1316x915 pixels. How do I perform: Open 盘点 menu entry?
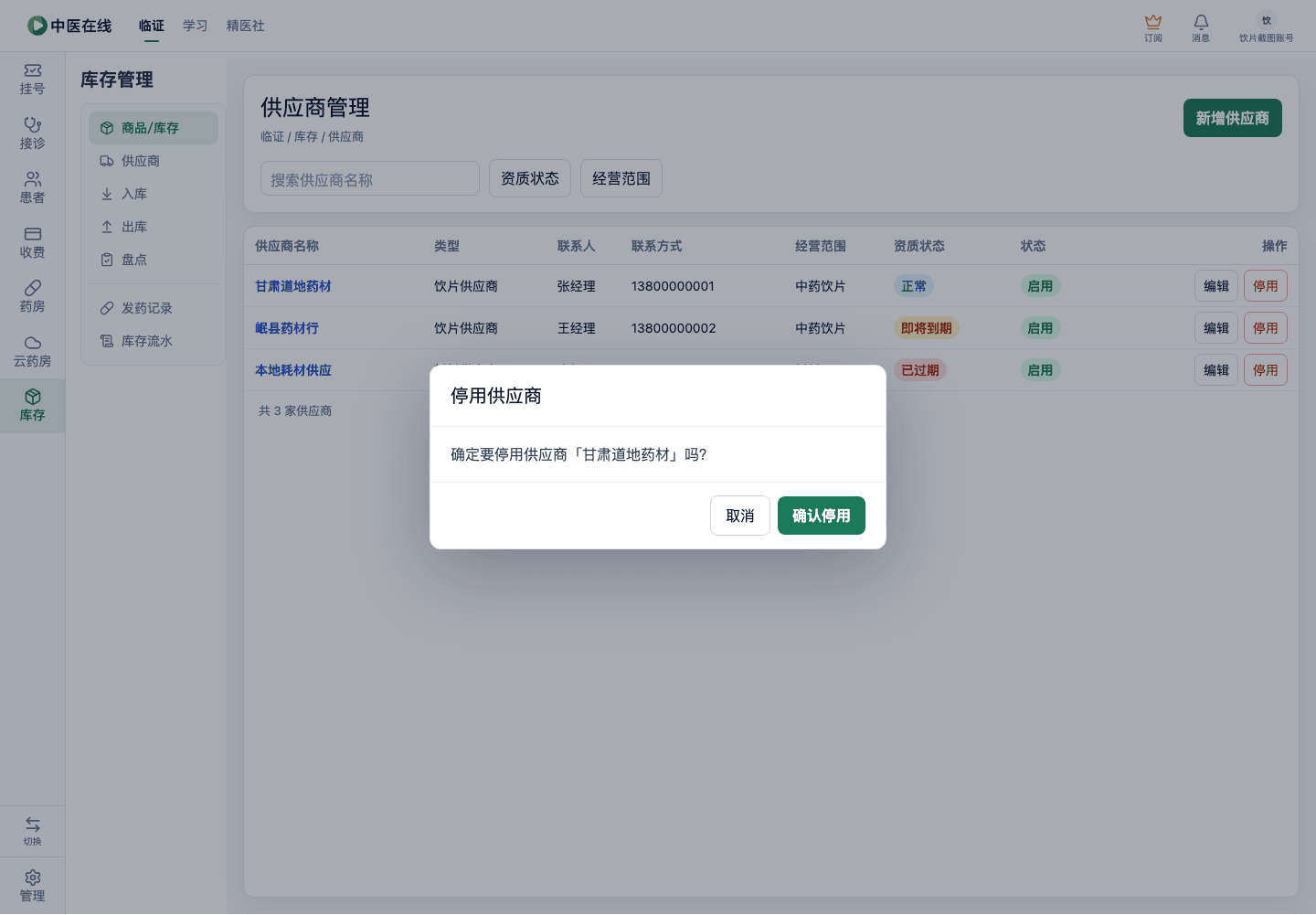point(154,260)
